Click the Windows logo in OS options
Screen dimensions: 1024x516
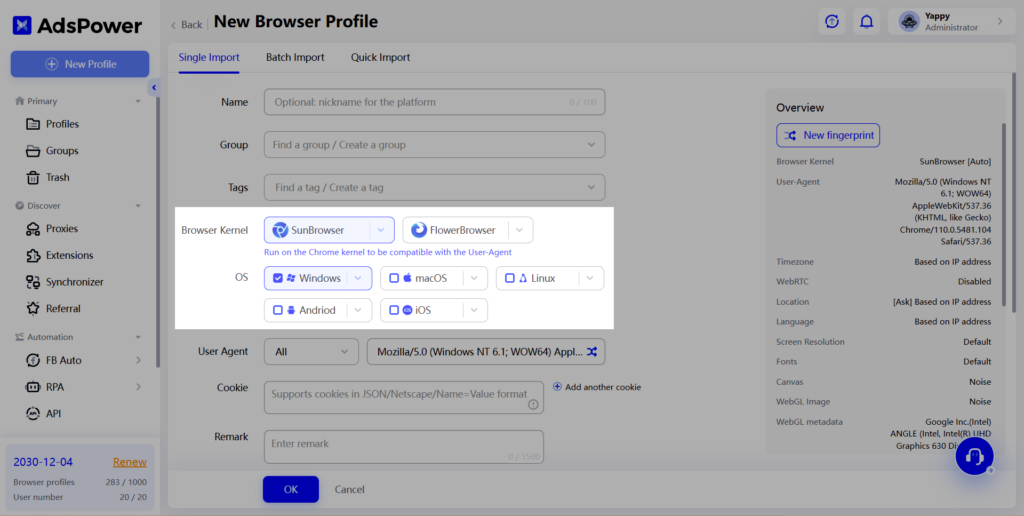[291, 278]
